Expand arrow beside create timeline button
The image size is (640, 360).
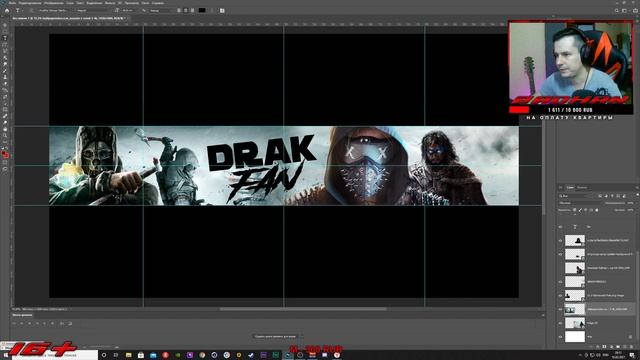[302, 336]
